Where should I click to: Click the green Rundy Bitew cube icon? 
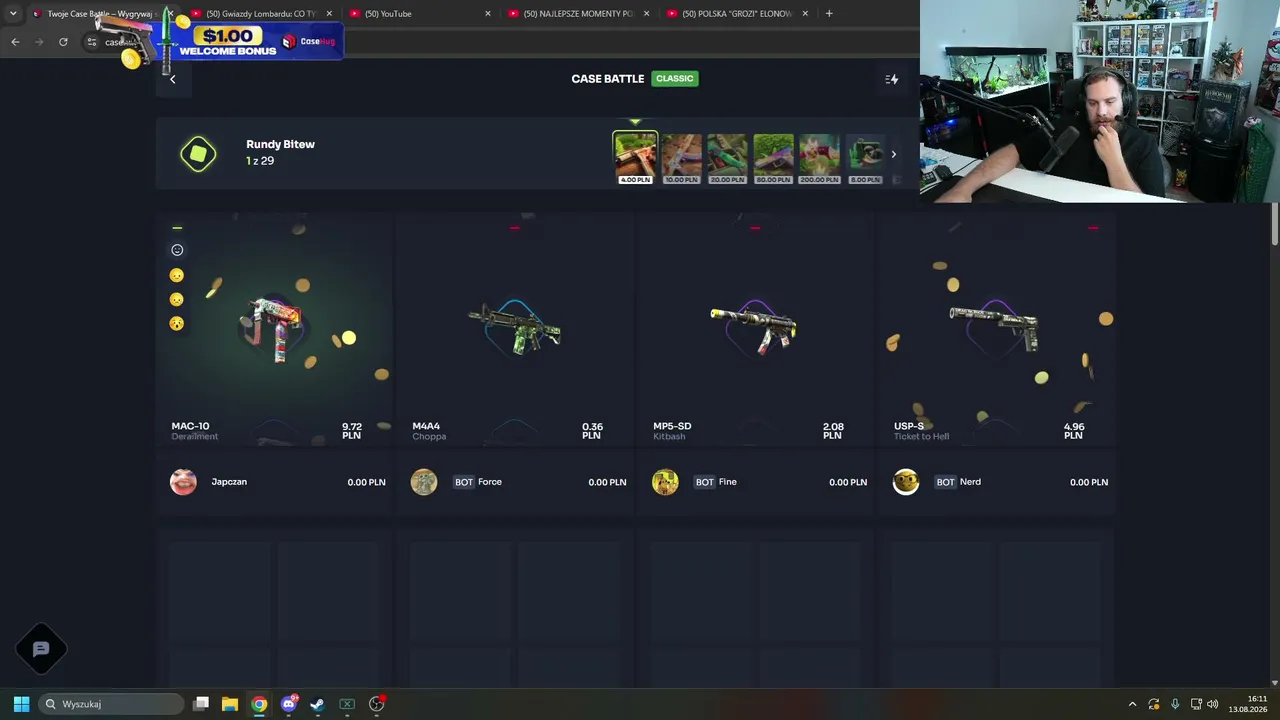[x=198, y=154]
